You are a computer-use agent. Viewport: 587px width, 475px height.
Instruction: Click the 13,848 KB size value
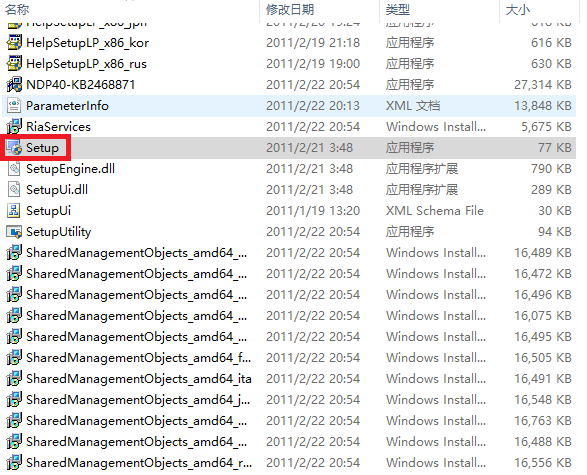coord(543,106)
